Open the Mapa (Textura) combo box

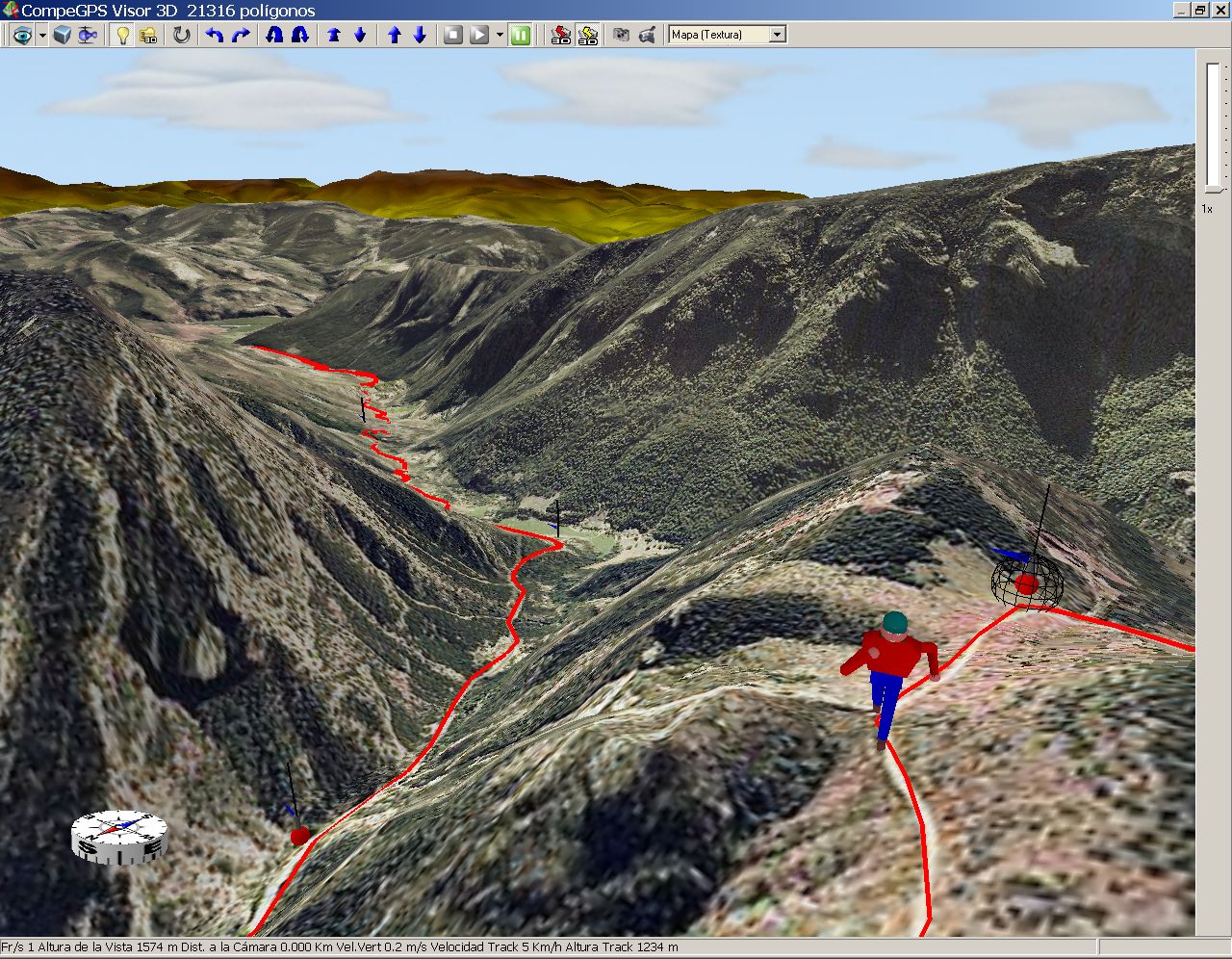[728, 35]
